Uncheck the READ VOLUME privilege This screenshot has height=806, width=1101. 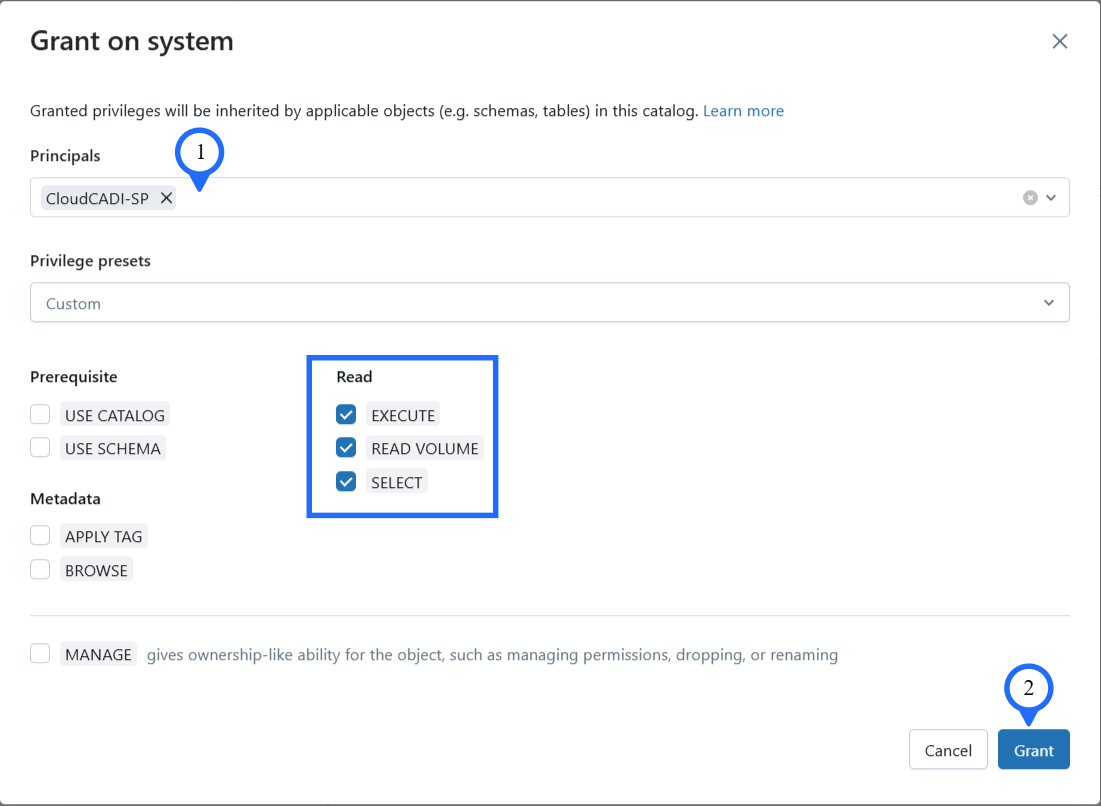pos(346,448)
